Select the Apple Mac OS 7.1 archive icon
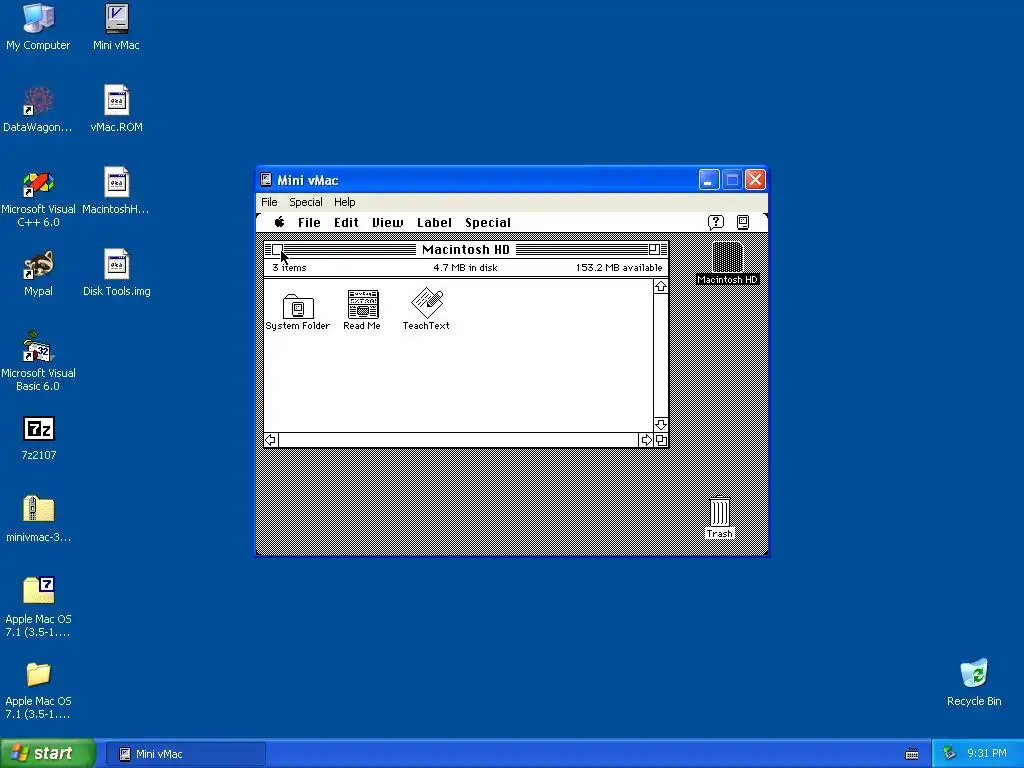This screenshot has height=768, width=1024. [38, 607]
